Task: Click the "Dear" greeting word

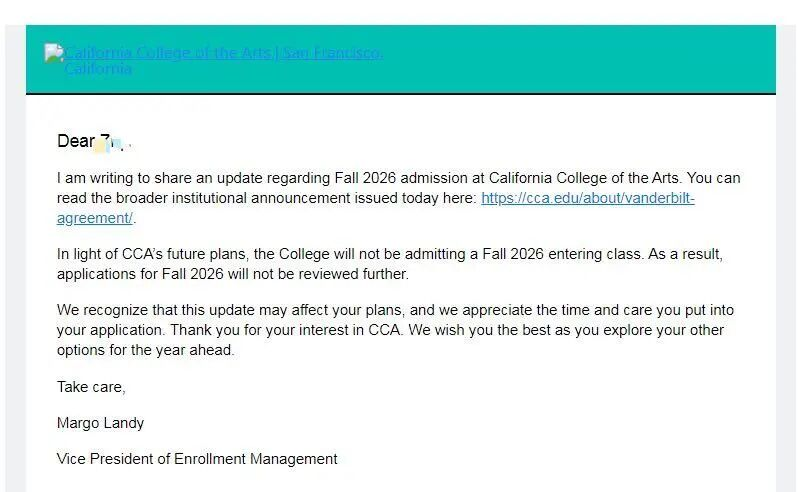Action: click(x=75, y=141)
